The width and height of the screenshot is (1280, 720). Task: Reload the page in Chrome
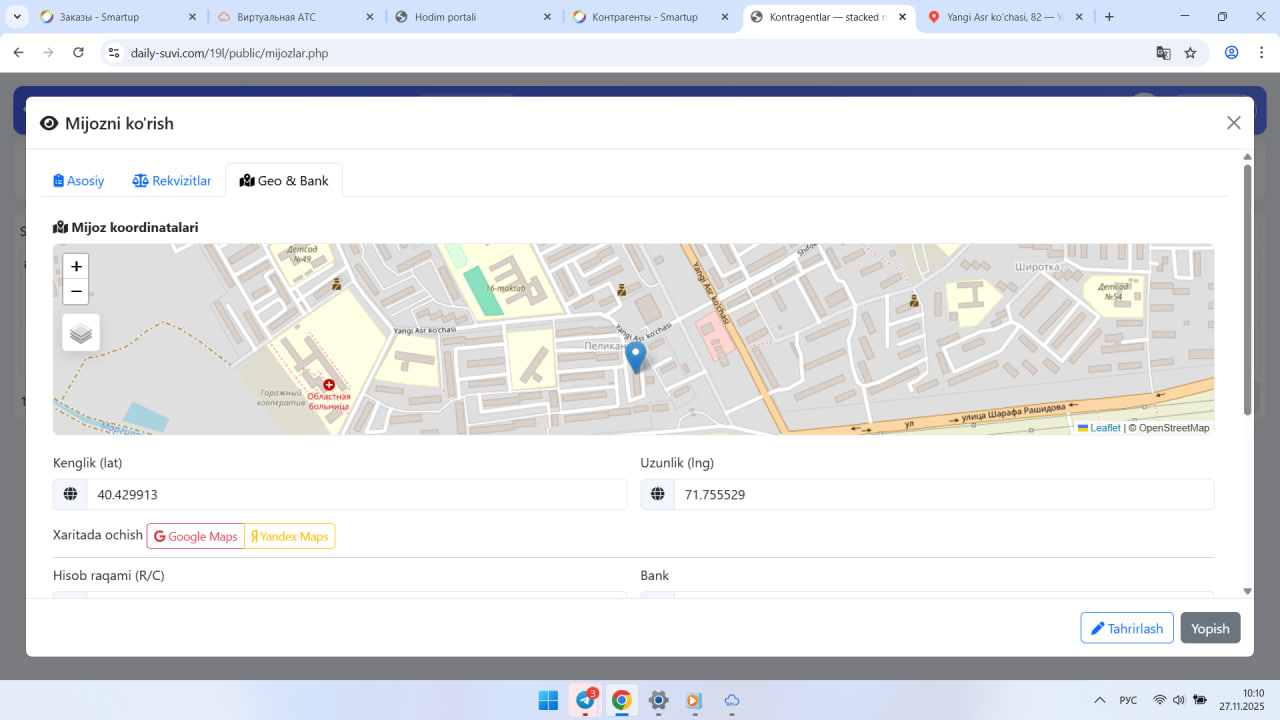(79, 53)
